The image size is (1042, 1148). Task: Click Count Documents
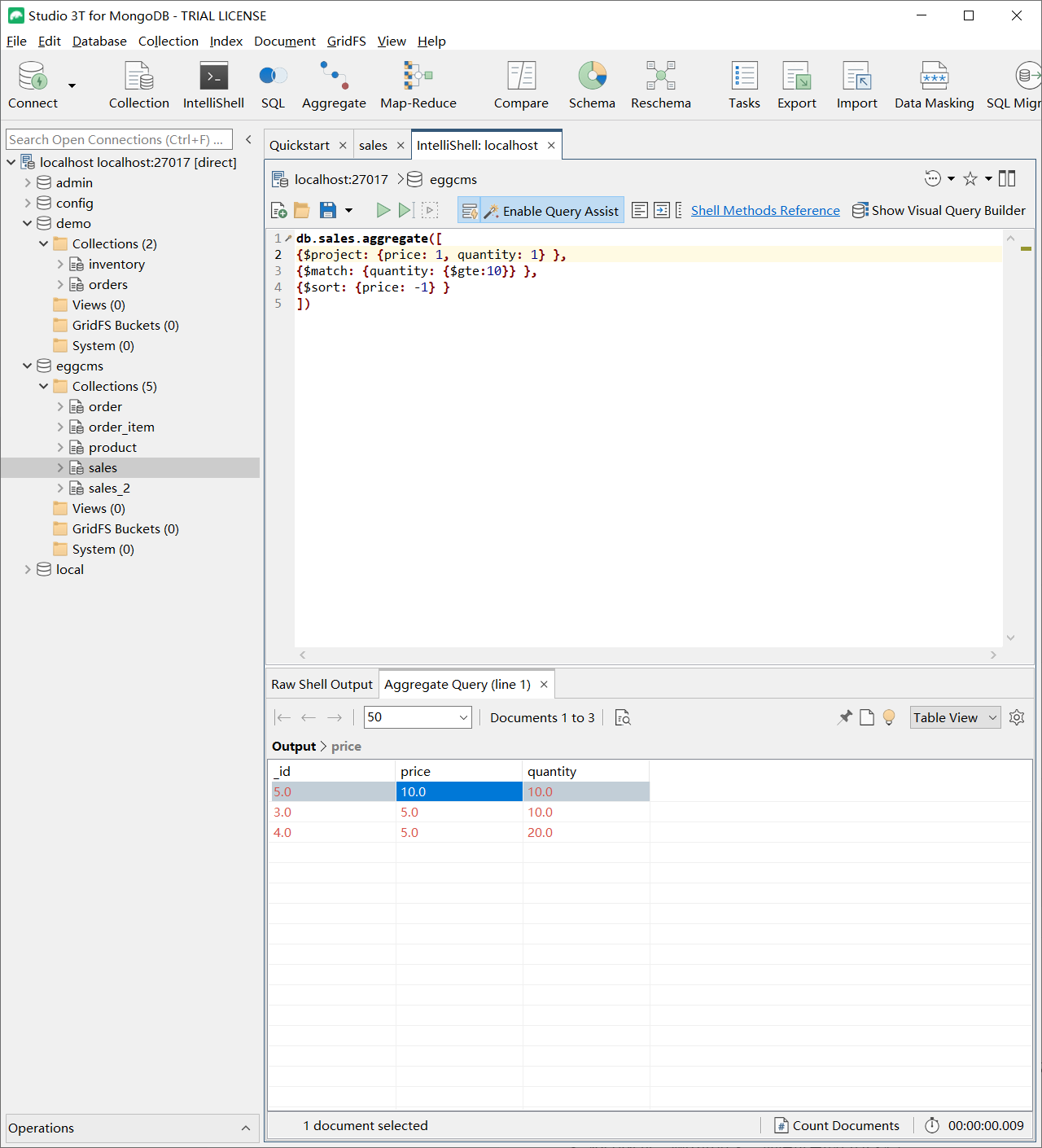837,1126
